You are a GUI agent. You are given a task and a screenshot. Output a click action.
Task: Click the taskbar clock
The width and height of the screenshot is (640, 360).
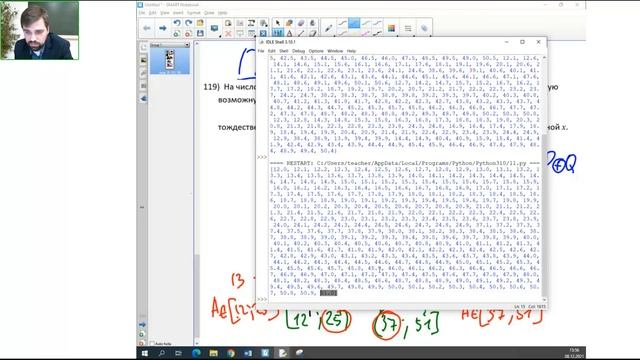(x=574, y=353)
